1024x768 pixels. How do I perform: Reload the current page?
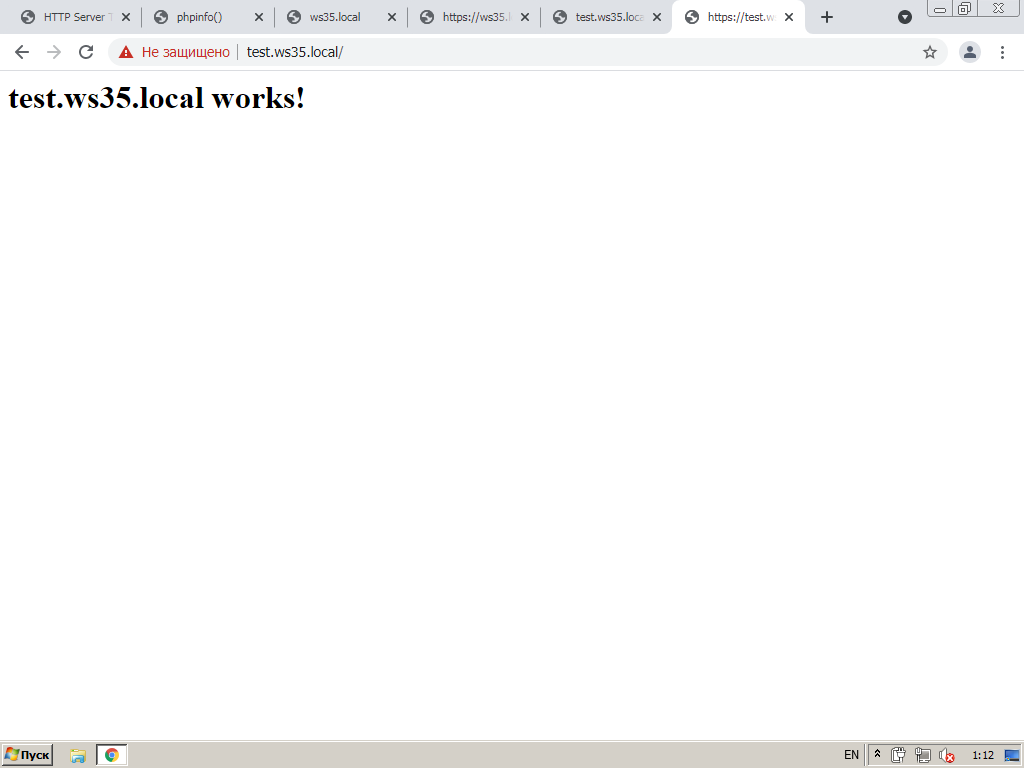point(86,52)
